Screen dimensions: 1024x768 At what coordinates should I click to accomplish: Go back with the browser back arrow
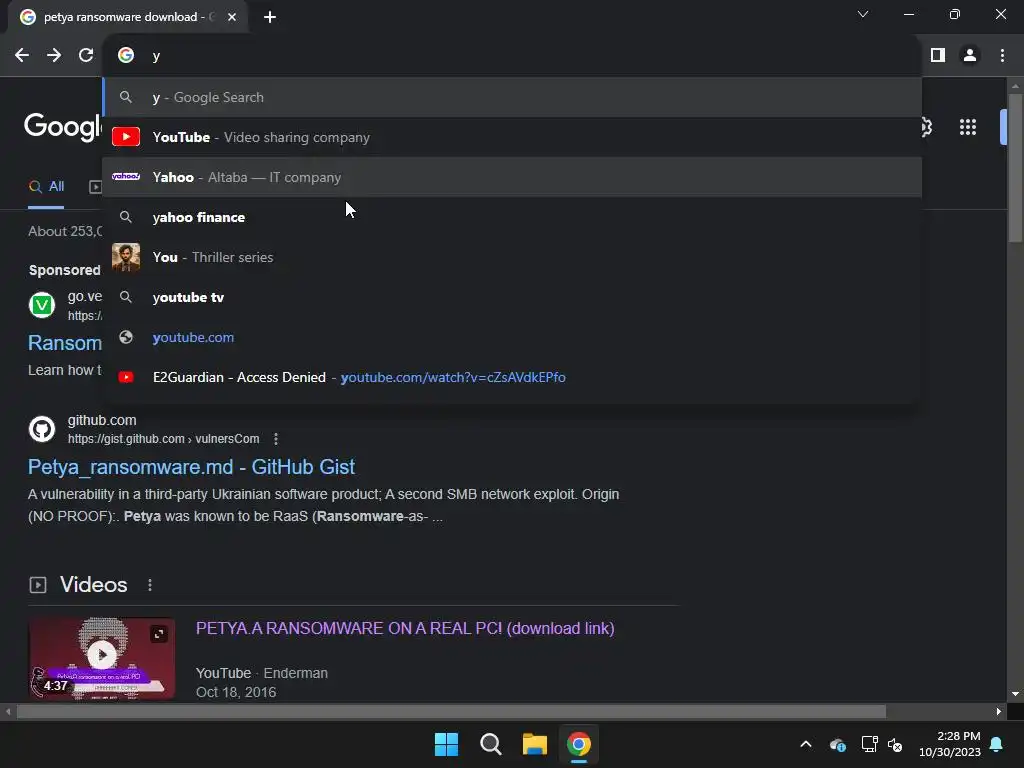[22, 56]
